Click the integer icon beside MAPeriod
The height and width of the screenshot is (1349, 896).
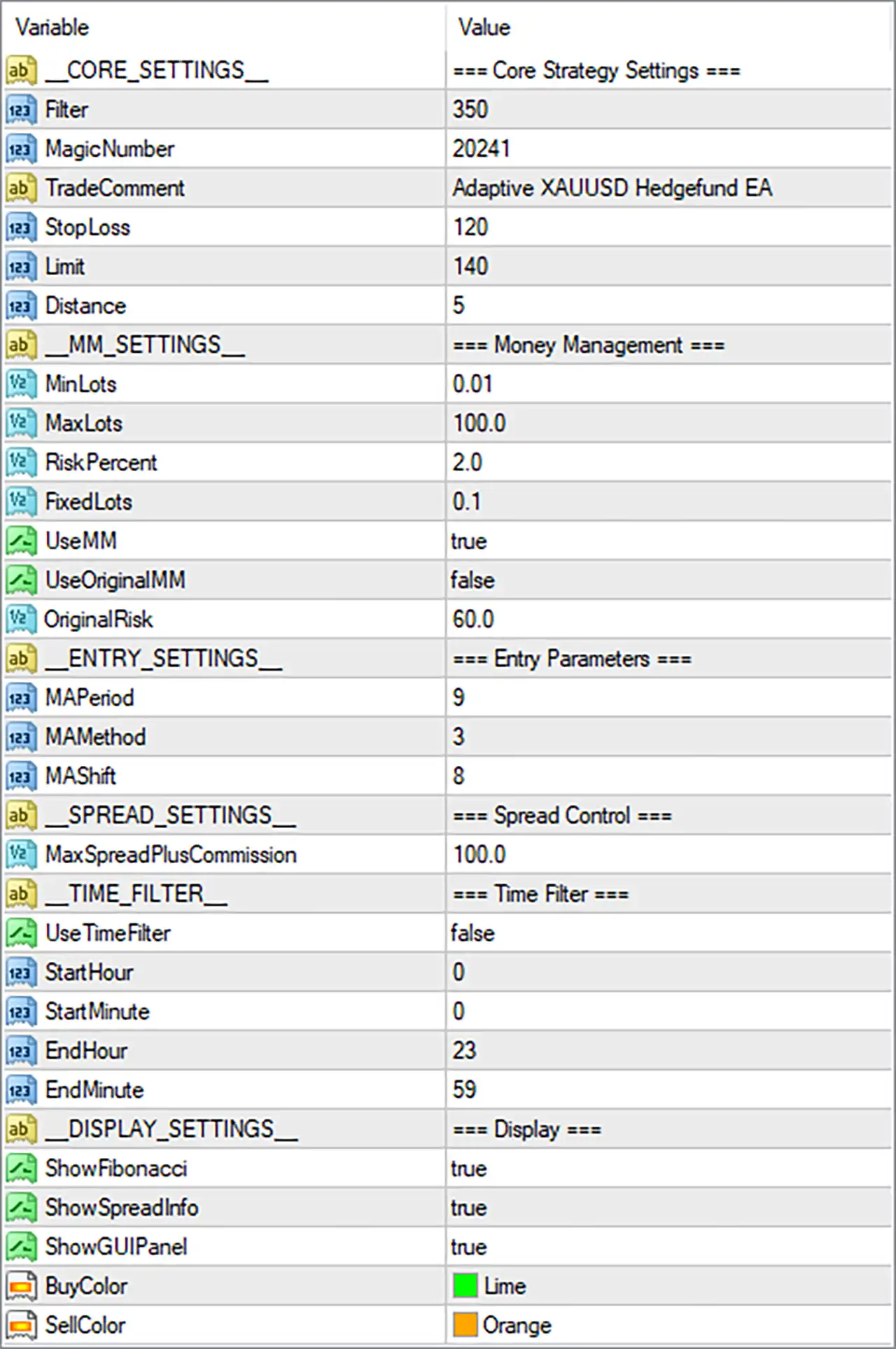(x=20, y=698)
